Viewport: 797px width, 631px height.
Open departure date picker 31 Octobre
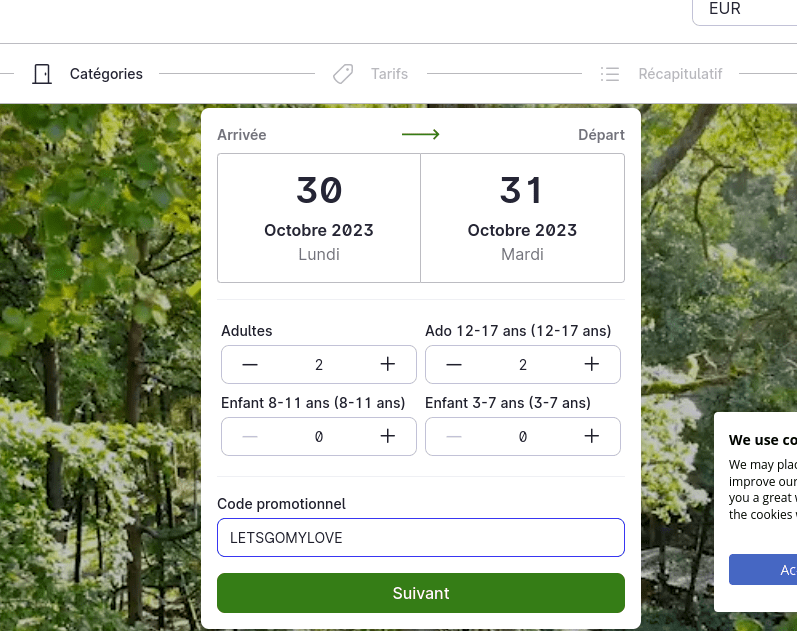tap(523, 218)
